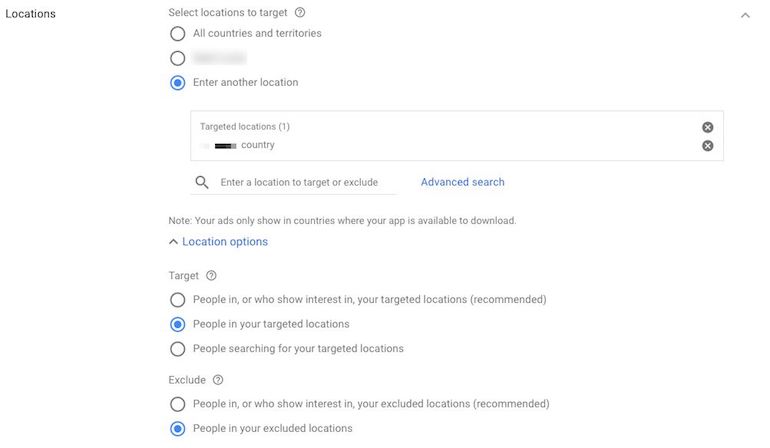
Task: Click help icon beside Select locations to target
Action: pyautogui.click(x=300, y=13)
